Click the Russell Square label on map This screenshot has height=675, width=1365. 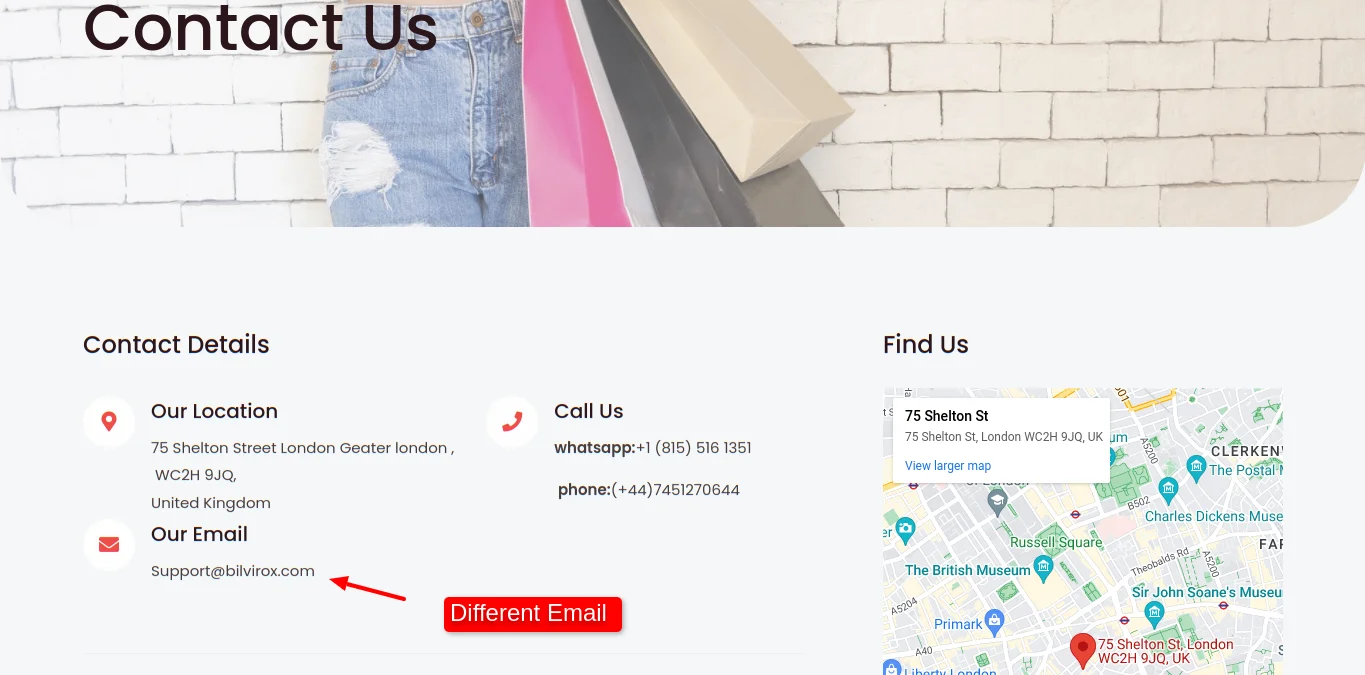point(1056,542)
